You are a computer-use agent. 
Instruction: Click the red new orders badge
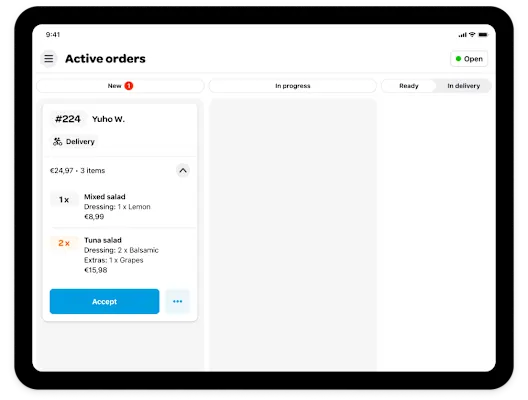point(129,86)
